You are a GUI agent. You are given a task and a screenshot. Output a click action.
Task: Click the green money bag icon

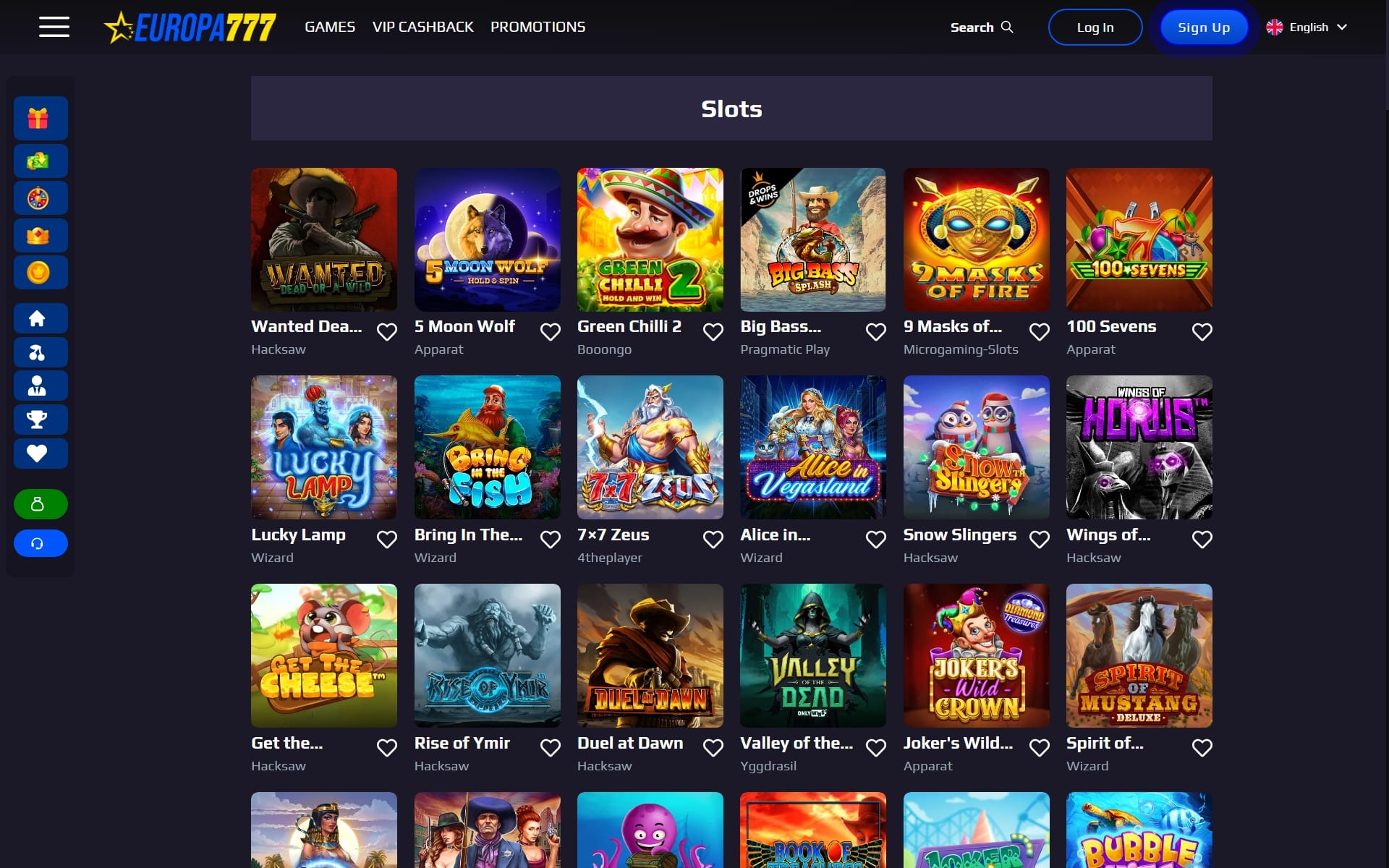(x=41, y=504)
